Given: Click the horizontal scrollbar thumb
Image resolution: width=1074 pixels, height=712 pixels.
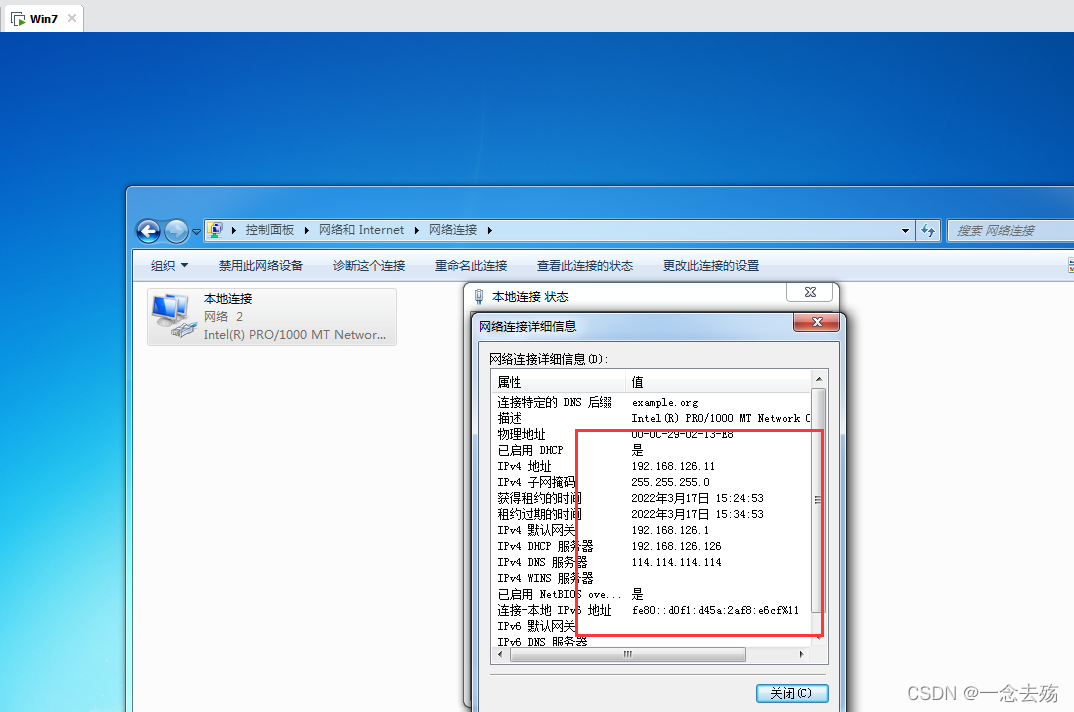Looking at the screenshot, I should 627,654.
